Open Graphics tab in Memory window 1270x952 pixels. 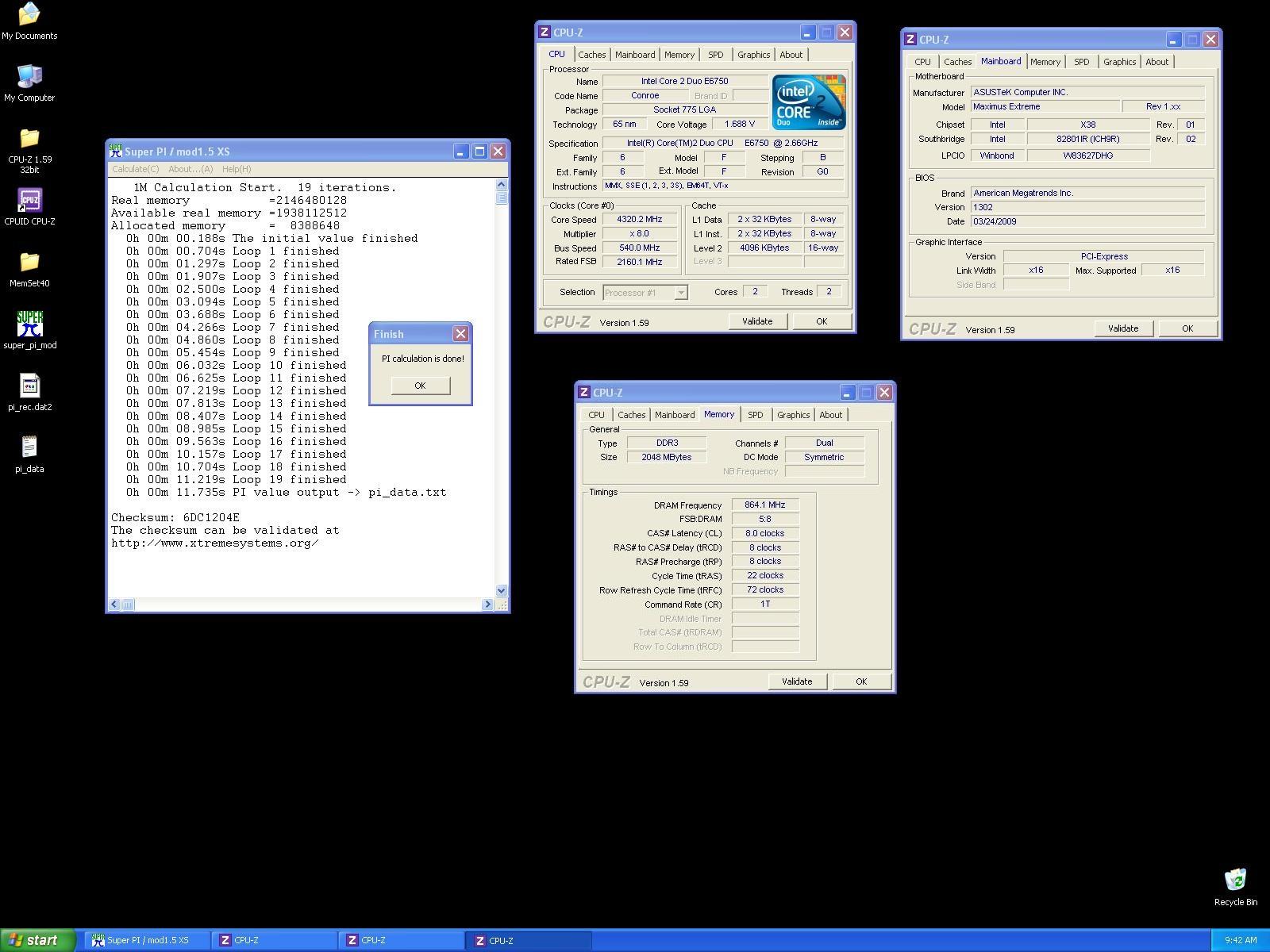tap(793, 415)
